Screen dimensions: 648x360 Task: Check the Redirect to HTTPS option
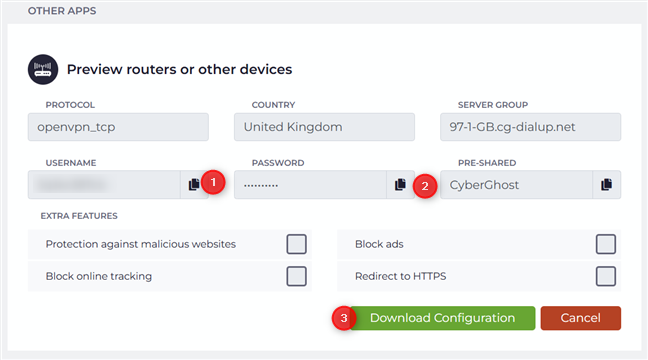point(606,276)
